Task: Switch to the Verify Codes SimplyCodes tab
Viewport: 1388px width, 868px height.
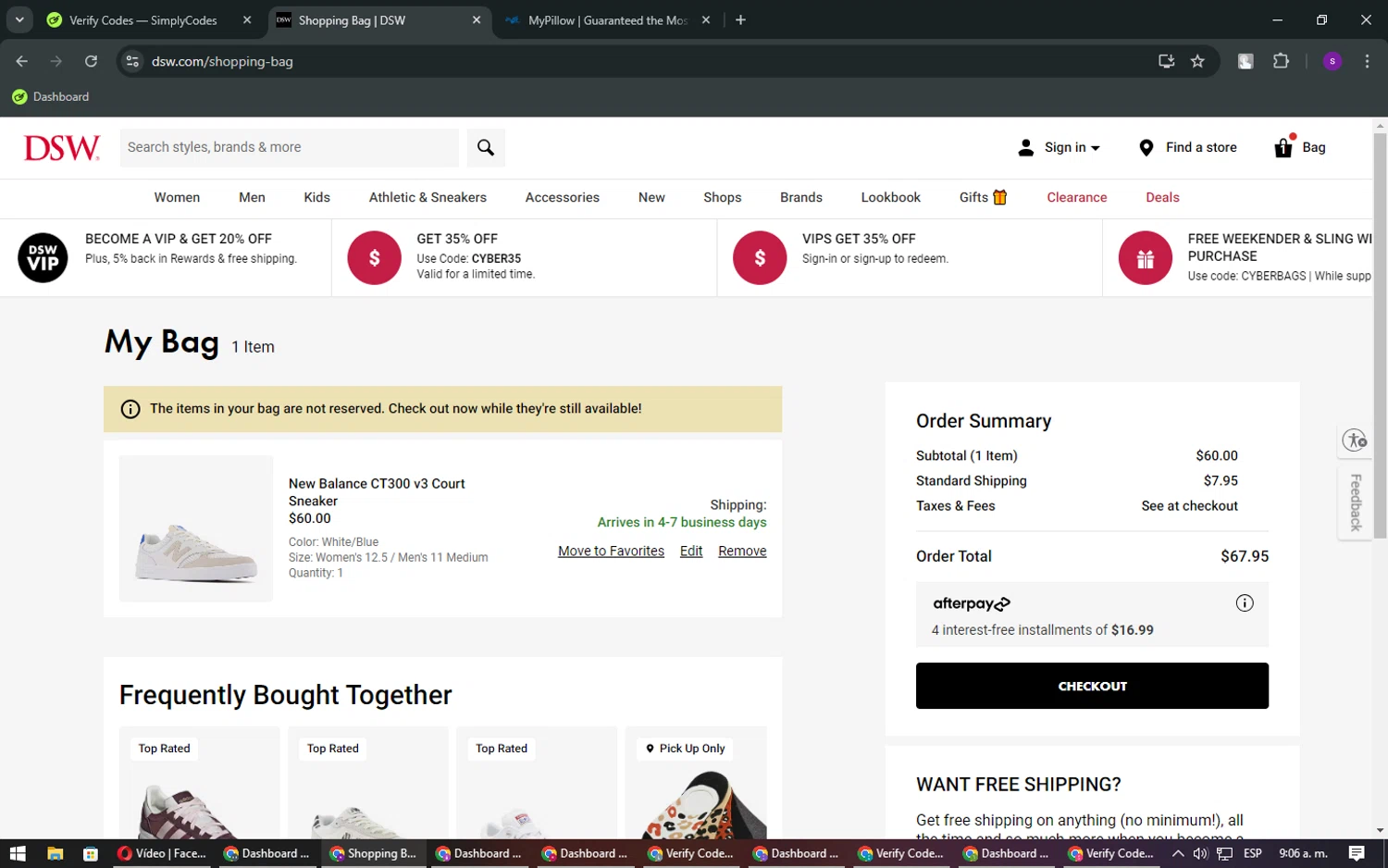Action: point(143,20)
